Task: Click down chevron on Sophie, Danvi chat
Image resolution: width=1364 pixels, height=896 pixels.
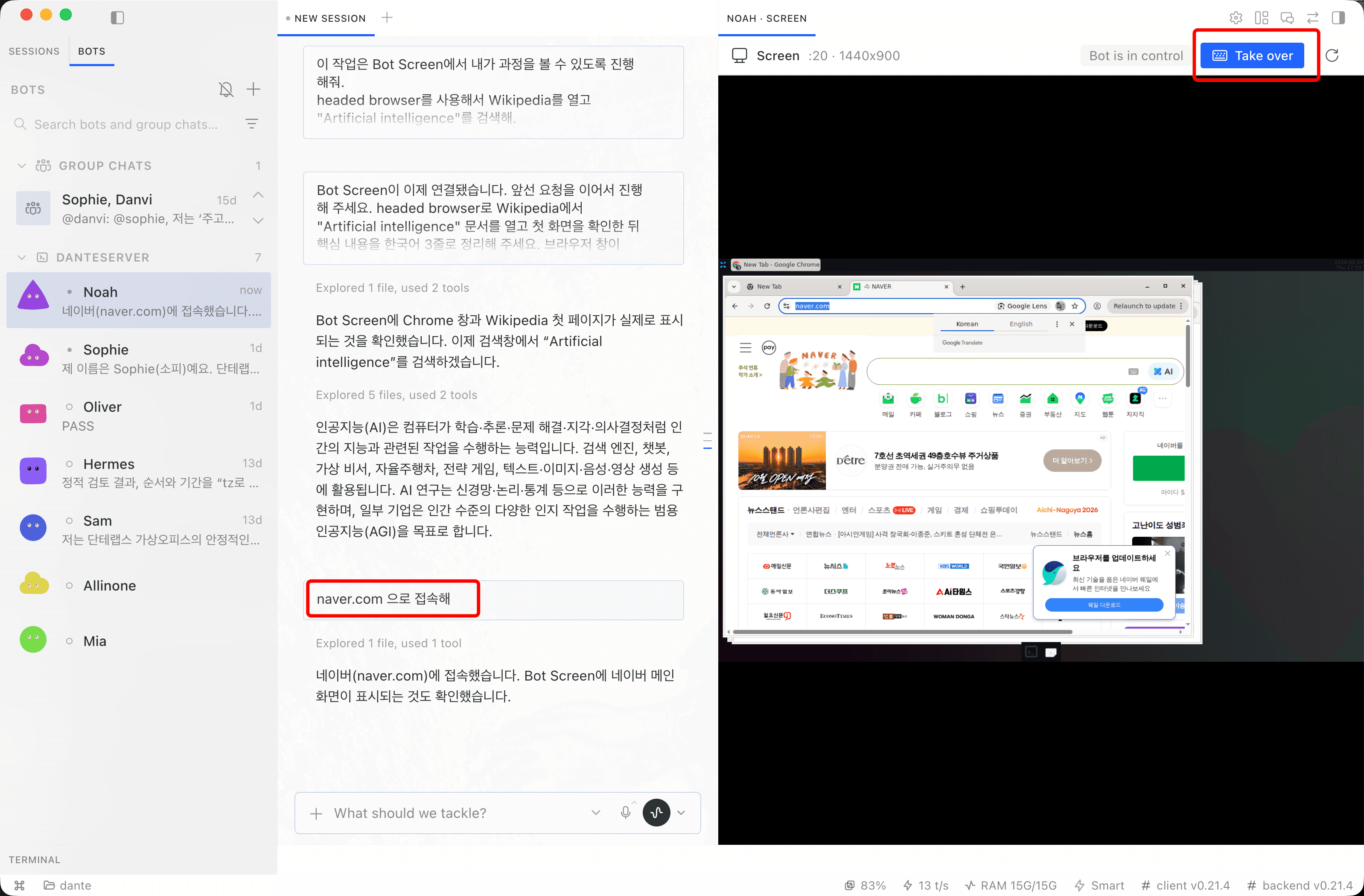Action: (259, 221)
